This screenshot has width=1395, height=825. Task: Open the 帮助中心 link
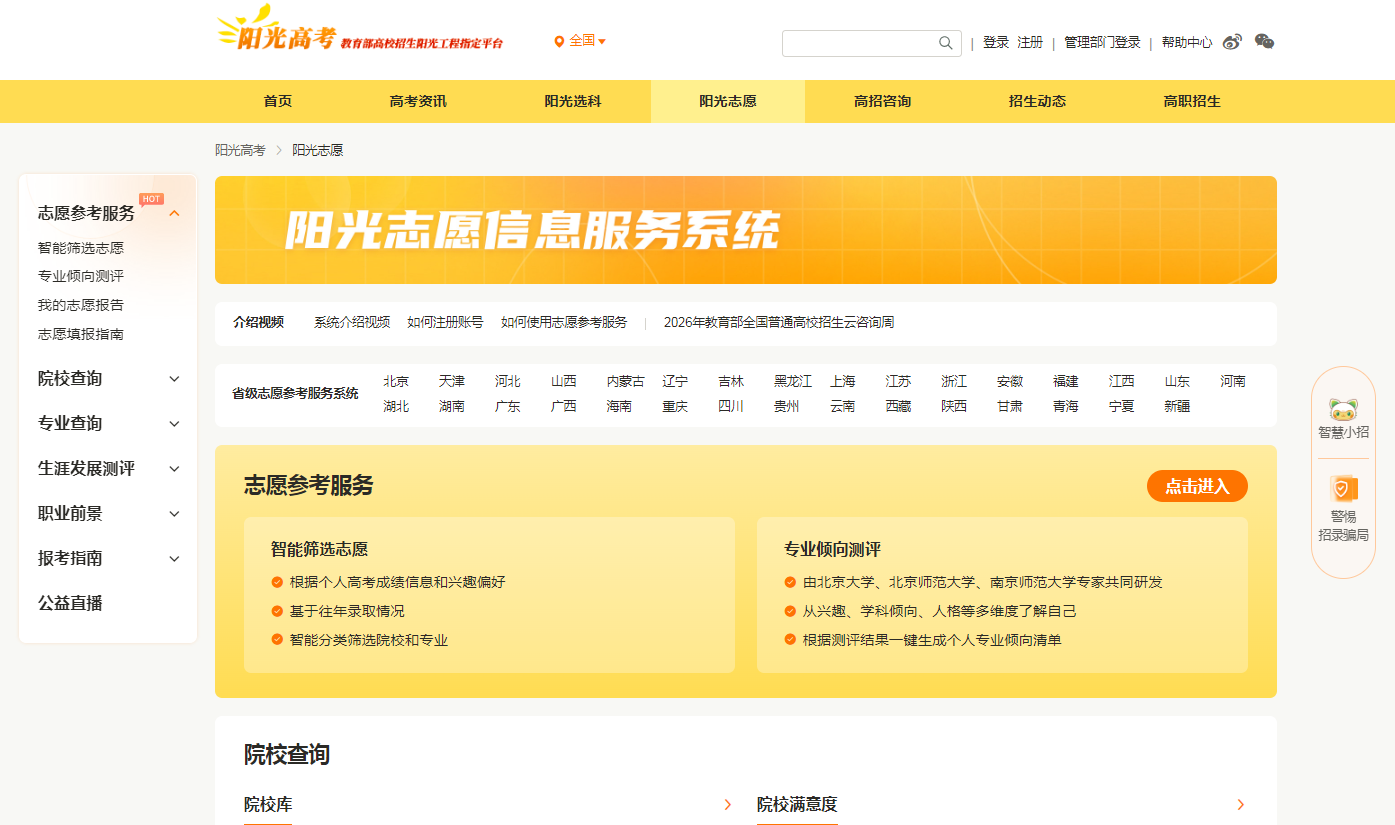tap(1187, 42)
